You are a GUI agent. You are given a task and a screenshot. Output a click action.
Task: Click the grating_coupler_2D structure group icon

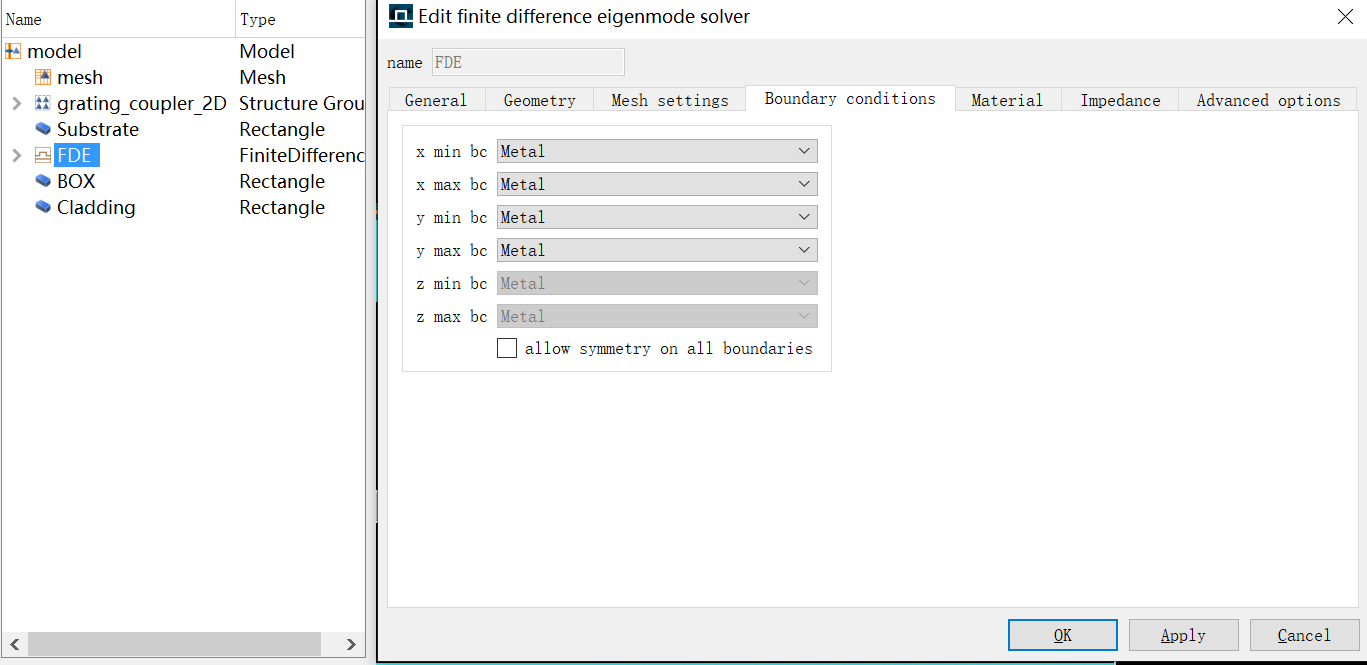43,103
